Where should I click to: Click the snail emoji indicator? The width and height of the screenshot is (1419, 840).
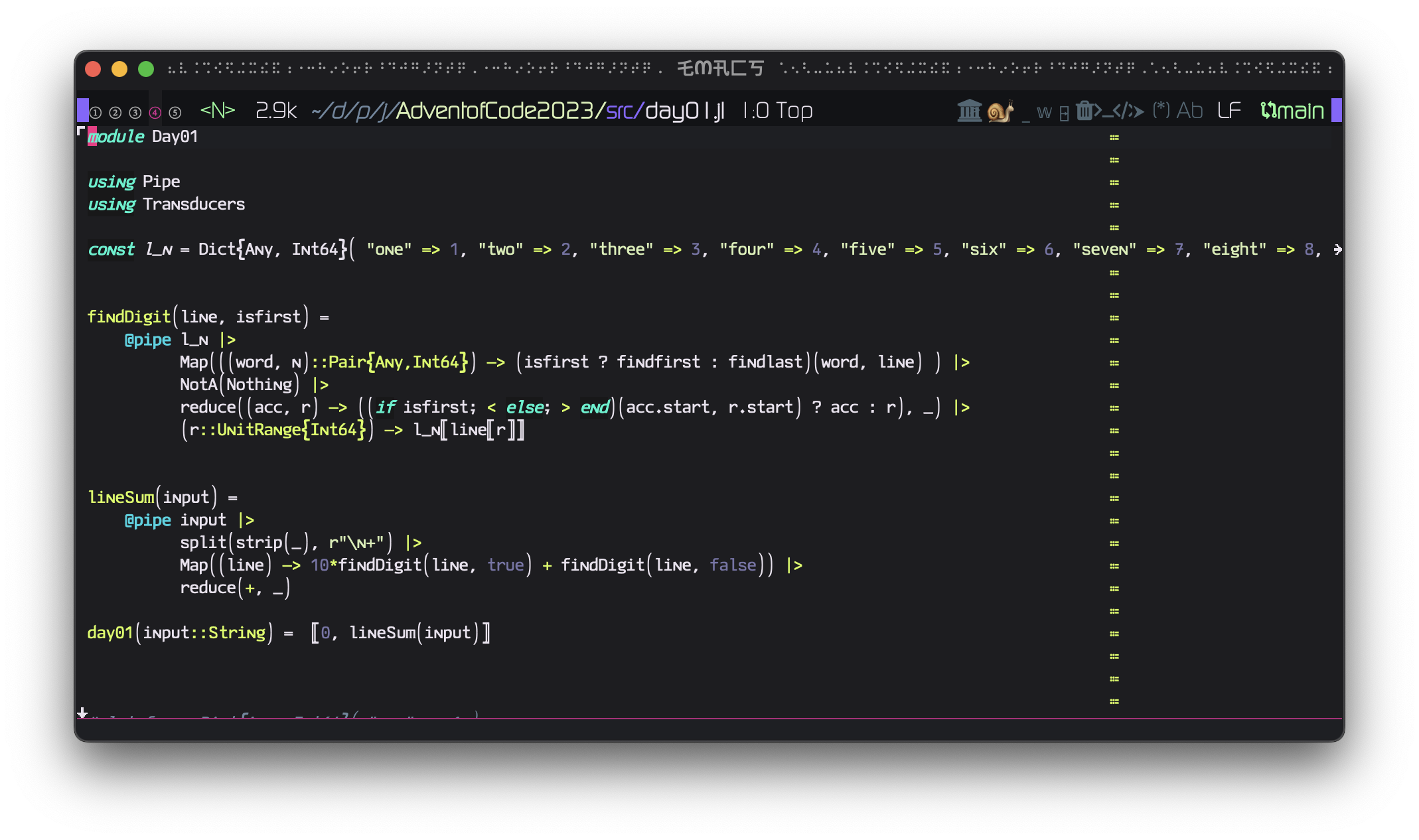1001,110
